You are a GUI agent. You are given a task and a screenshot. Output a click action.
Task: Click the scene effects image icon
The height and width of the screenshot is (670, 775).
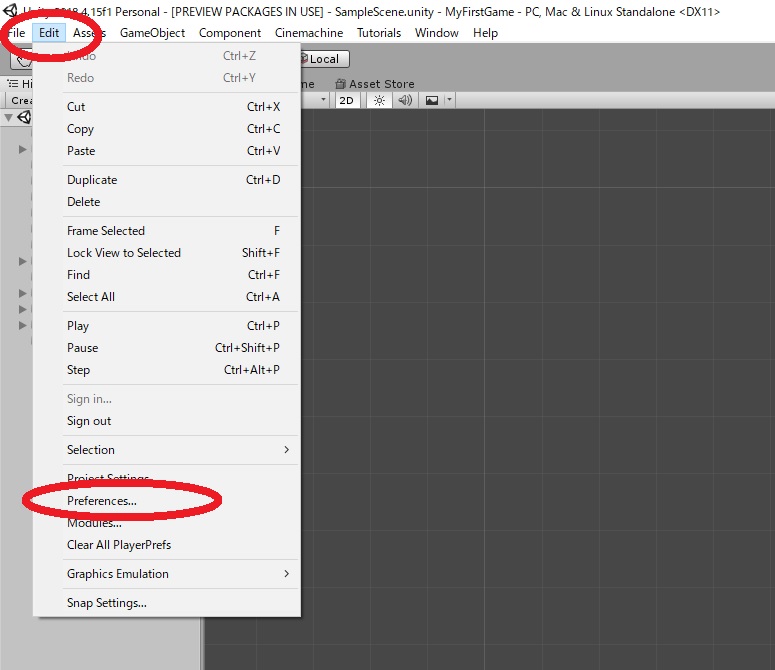point(432,100)
